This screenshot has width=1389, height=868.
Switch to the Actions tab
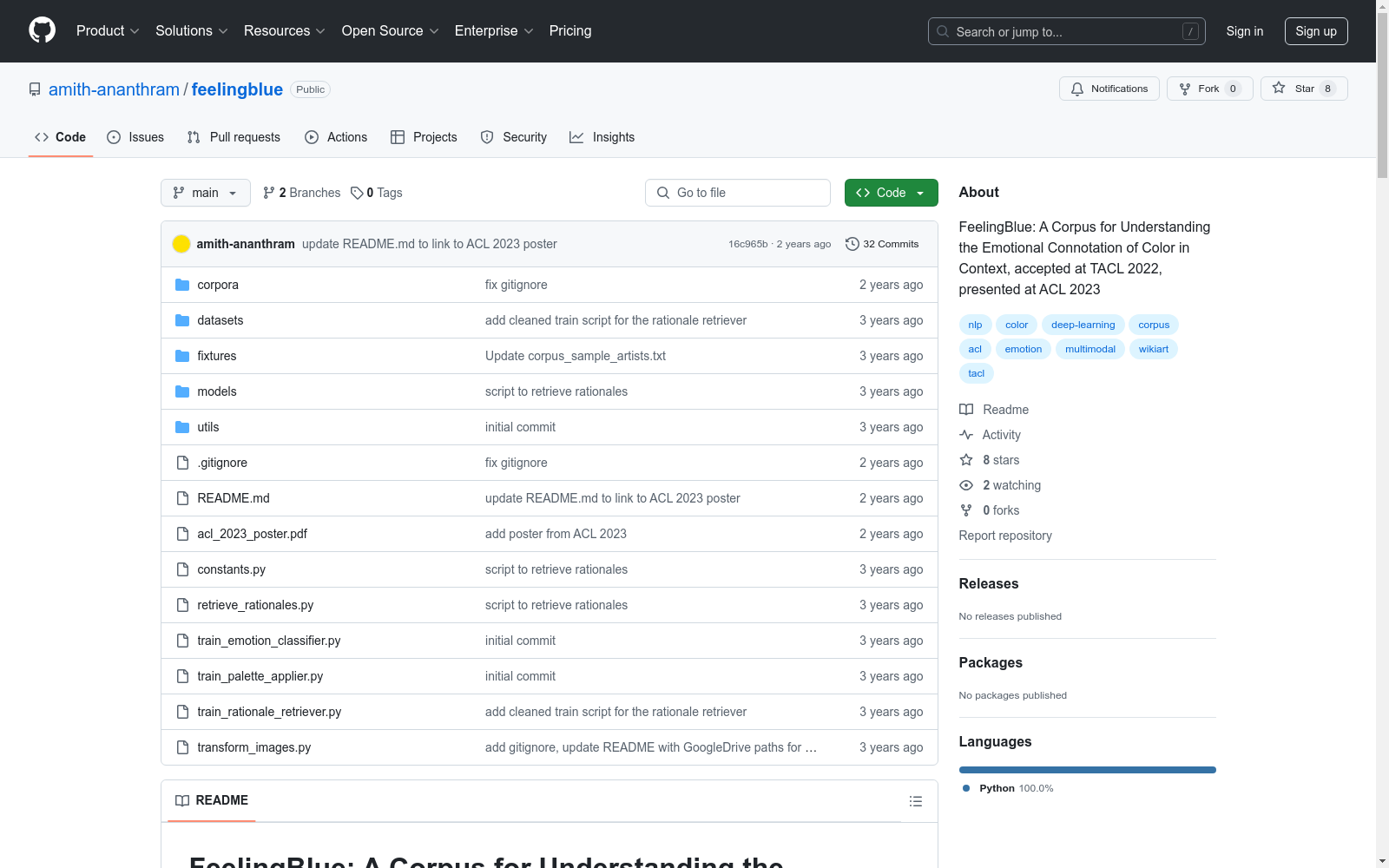coord(336,137)
